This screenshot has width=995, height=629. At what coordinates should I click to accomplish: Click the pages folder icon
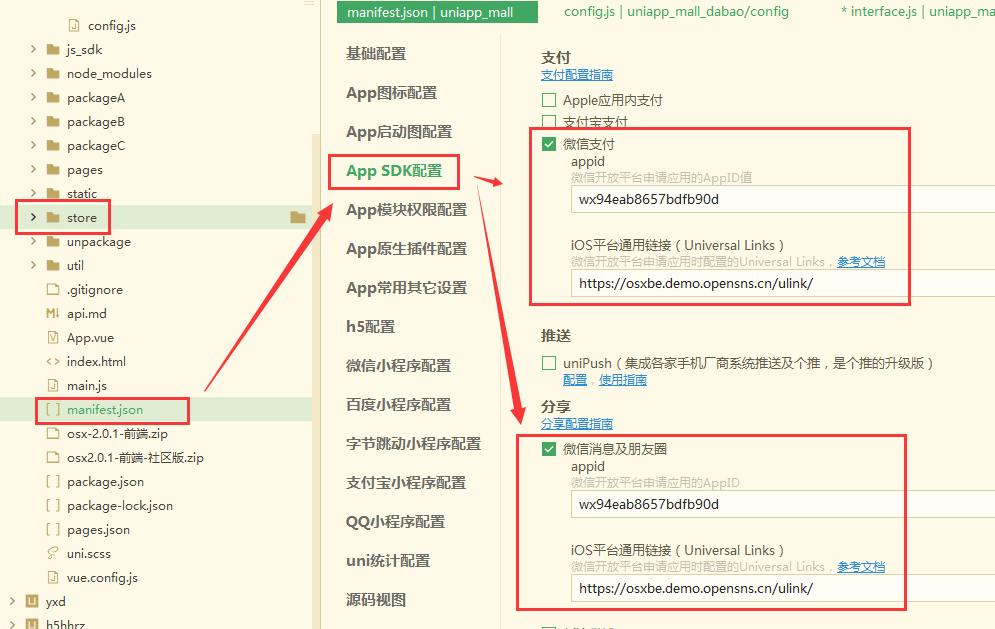(53, 169)
